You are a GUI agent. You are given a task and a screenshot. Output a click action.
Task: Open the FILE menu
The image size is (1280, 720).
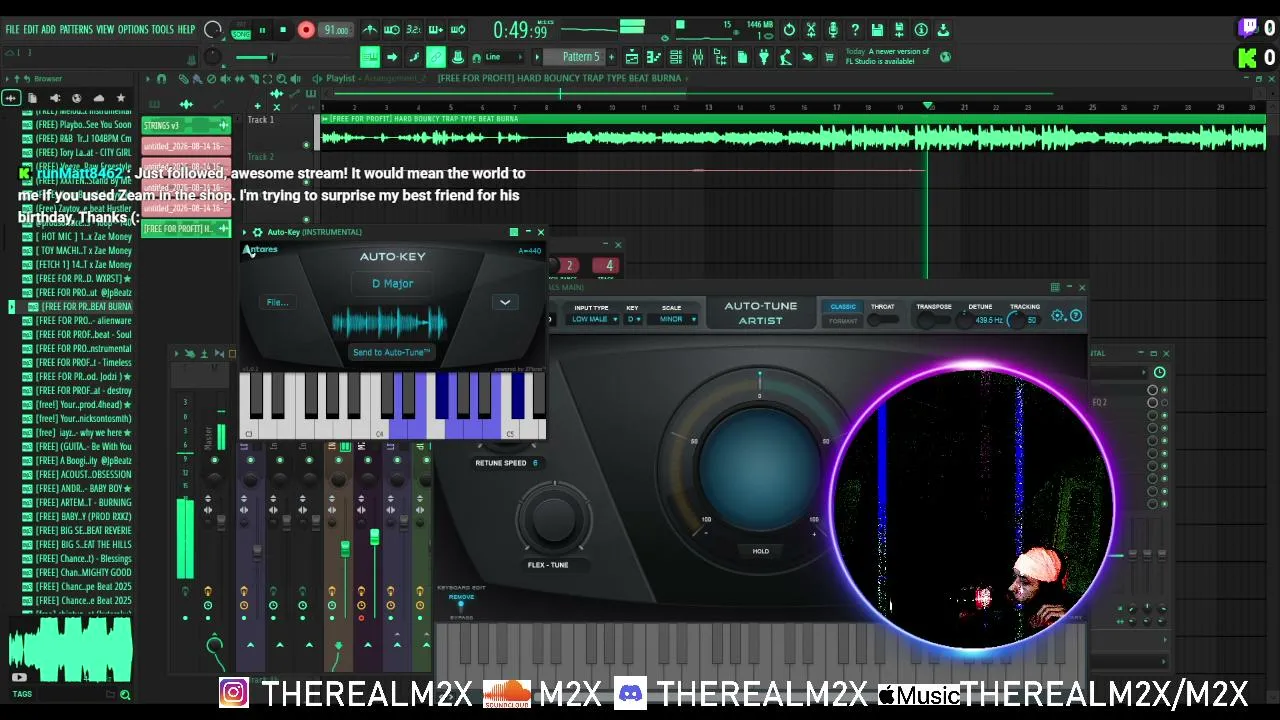click(x=12, y=30)
